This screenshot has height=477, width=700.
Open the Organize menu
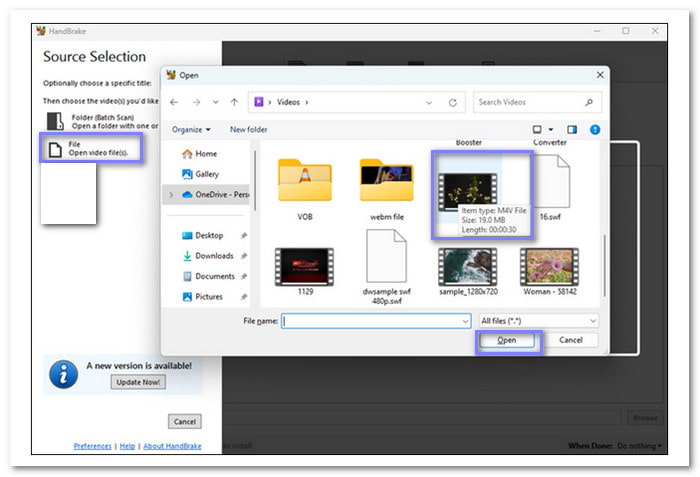[x=191, y=130]
